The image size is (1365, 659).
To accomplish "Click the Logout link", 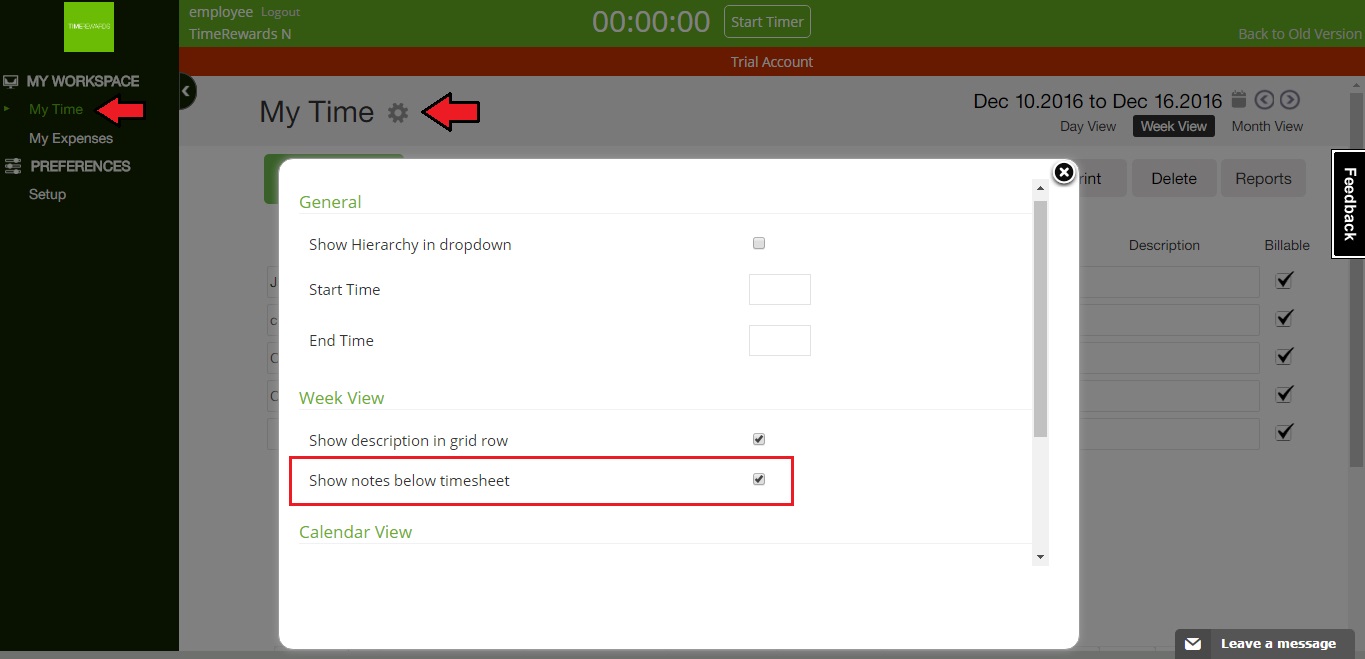I will click(x=280, y=12).
